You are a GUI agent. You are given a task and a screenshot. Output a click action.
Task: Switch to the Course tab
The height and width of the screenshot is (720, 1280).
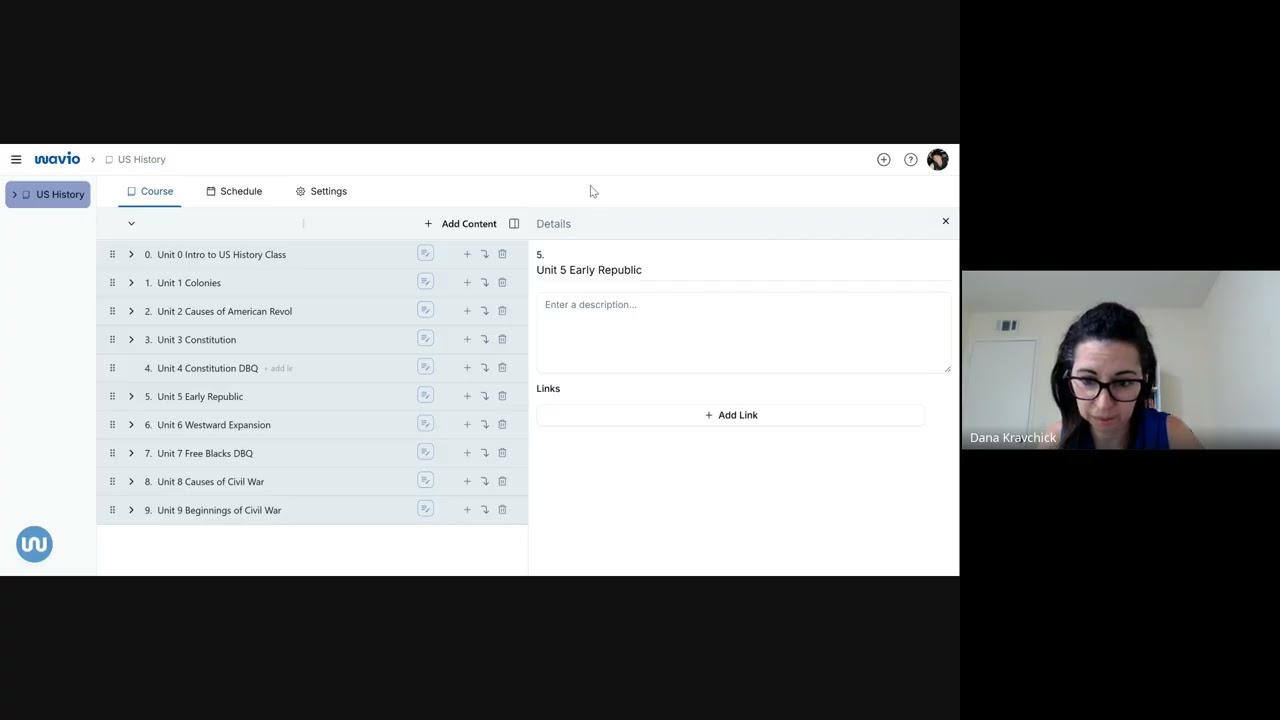150,191
